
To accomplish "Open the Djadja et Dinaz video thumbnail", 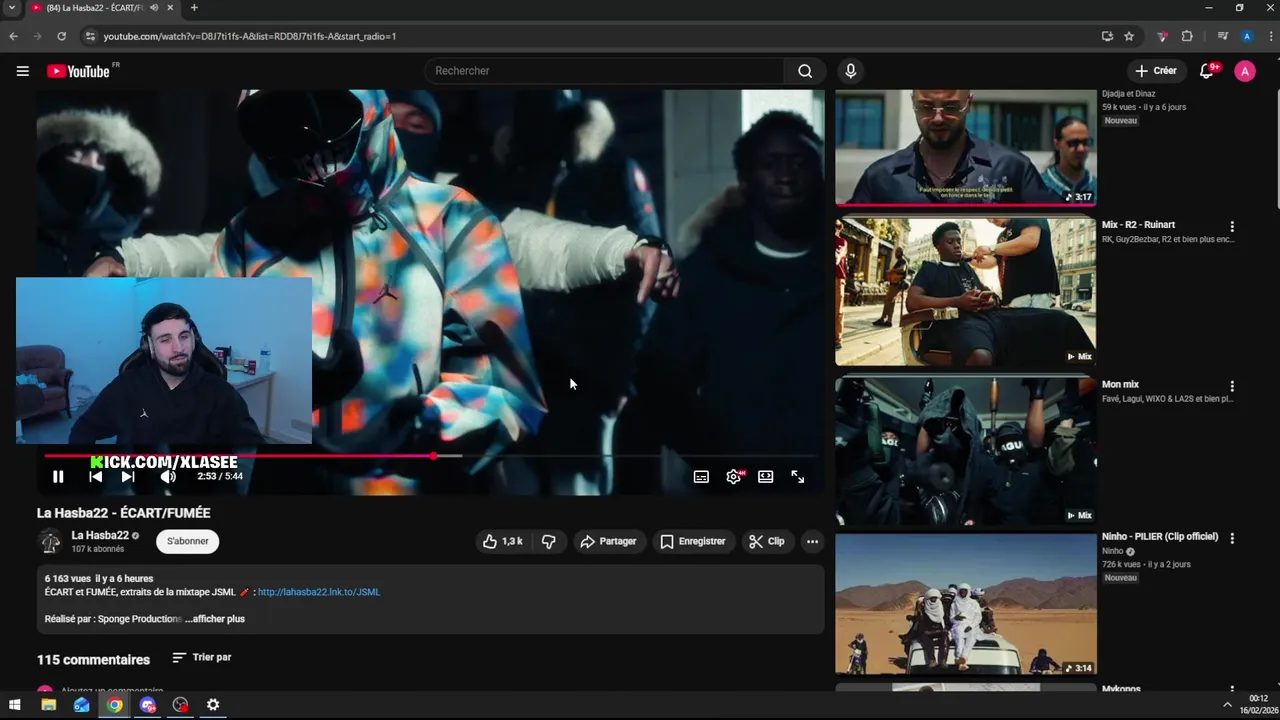I will [x=966, y=147].
